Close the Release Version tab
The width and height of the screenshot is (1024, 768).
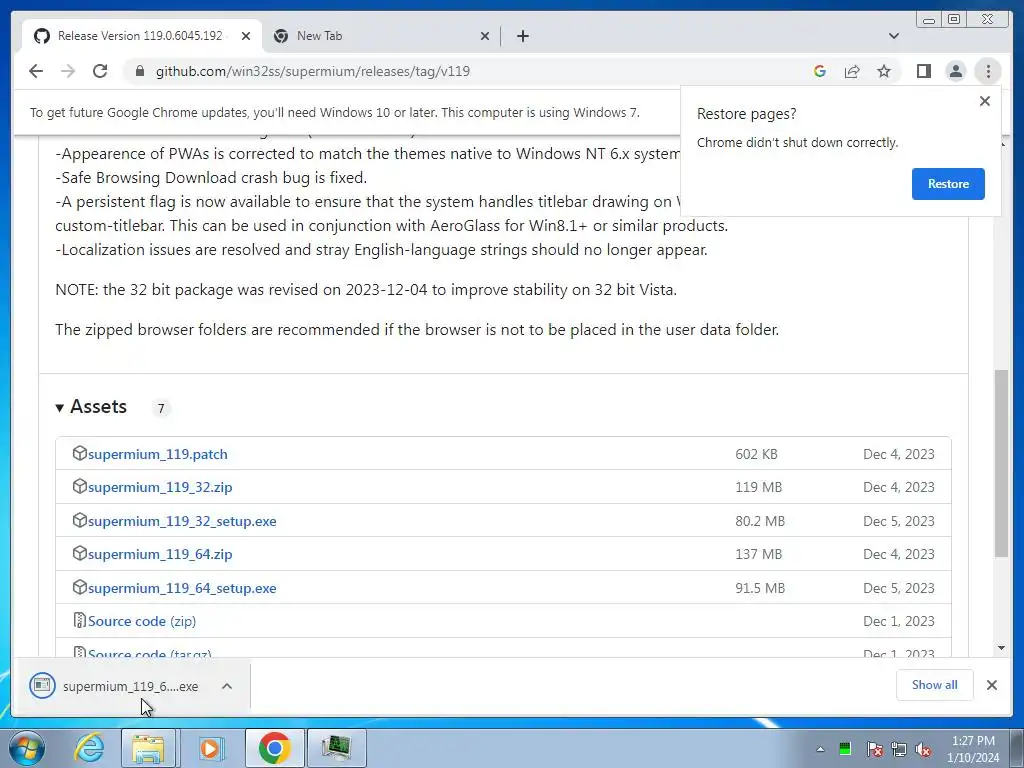[246, 36]
